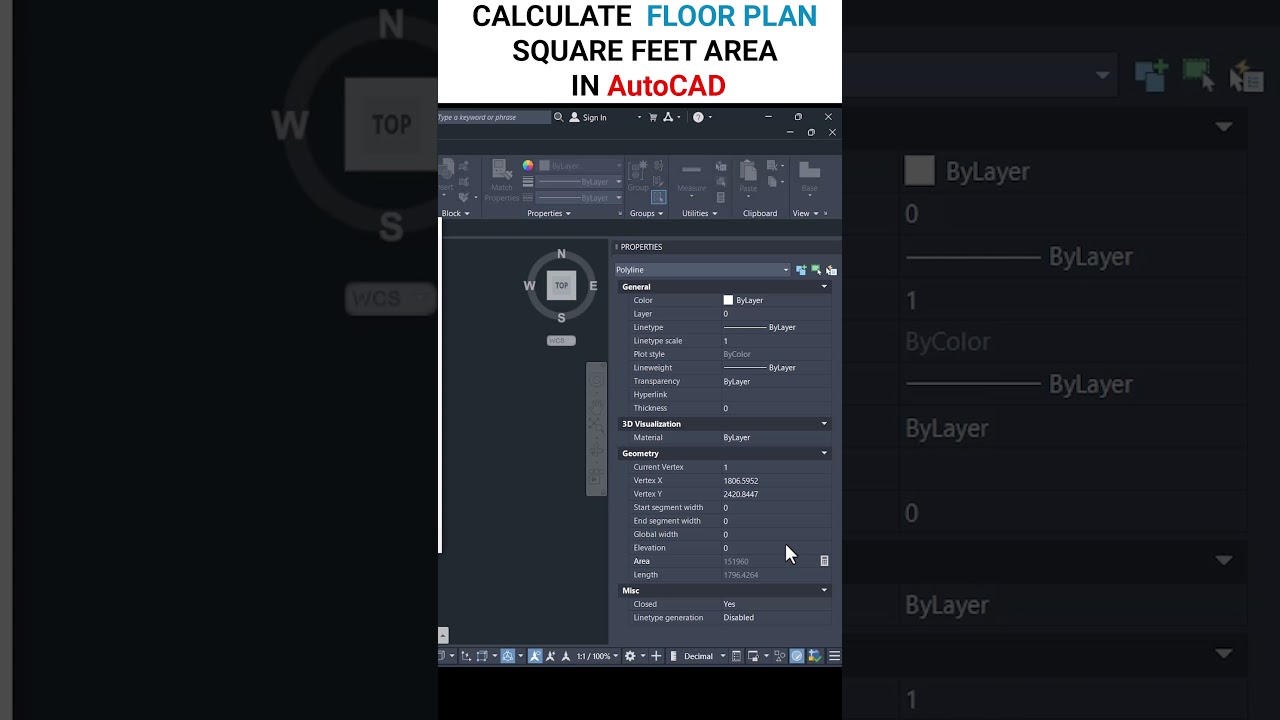Click the keyword or phrase search field
This screenshot has width=1280, height=720.
pos(494,117)
